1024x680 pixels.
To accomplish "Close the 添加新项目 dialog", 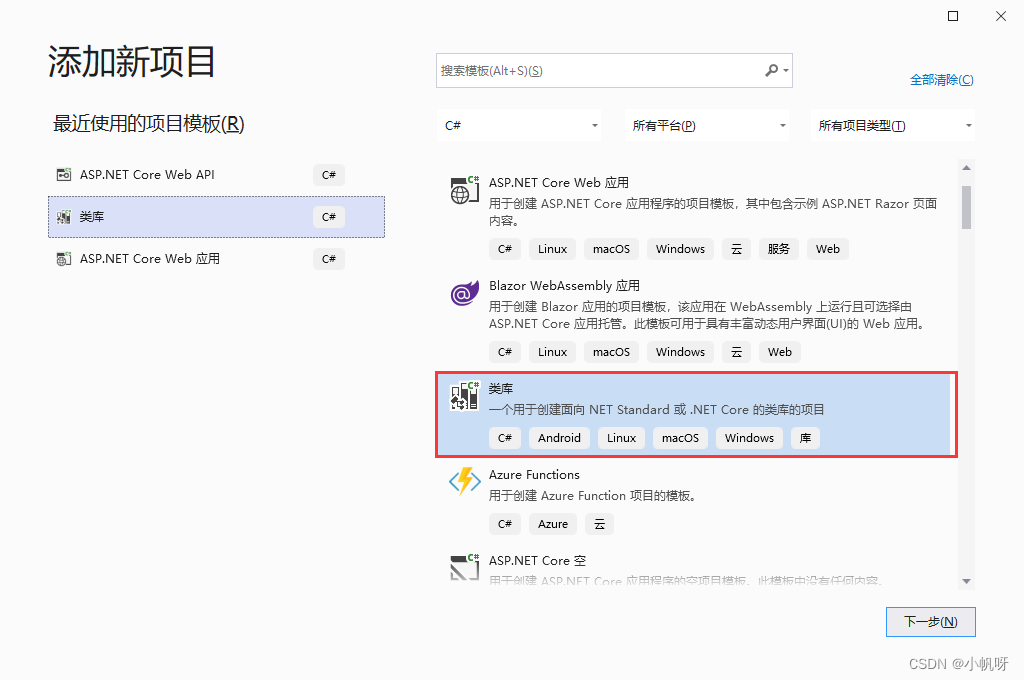I will coord(1000,16).
